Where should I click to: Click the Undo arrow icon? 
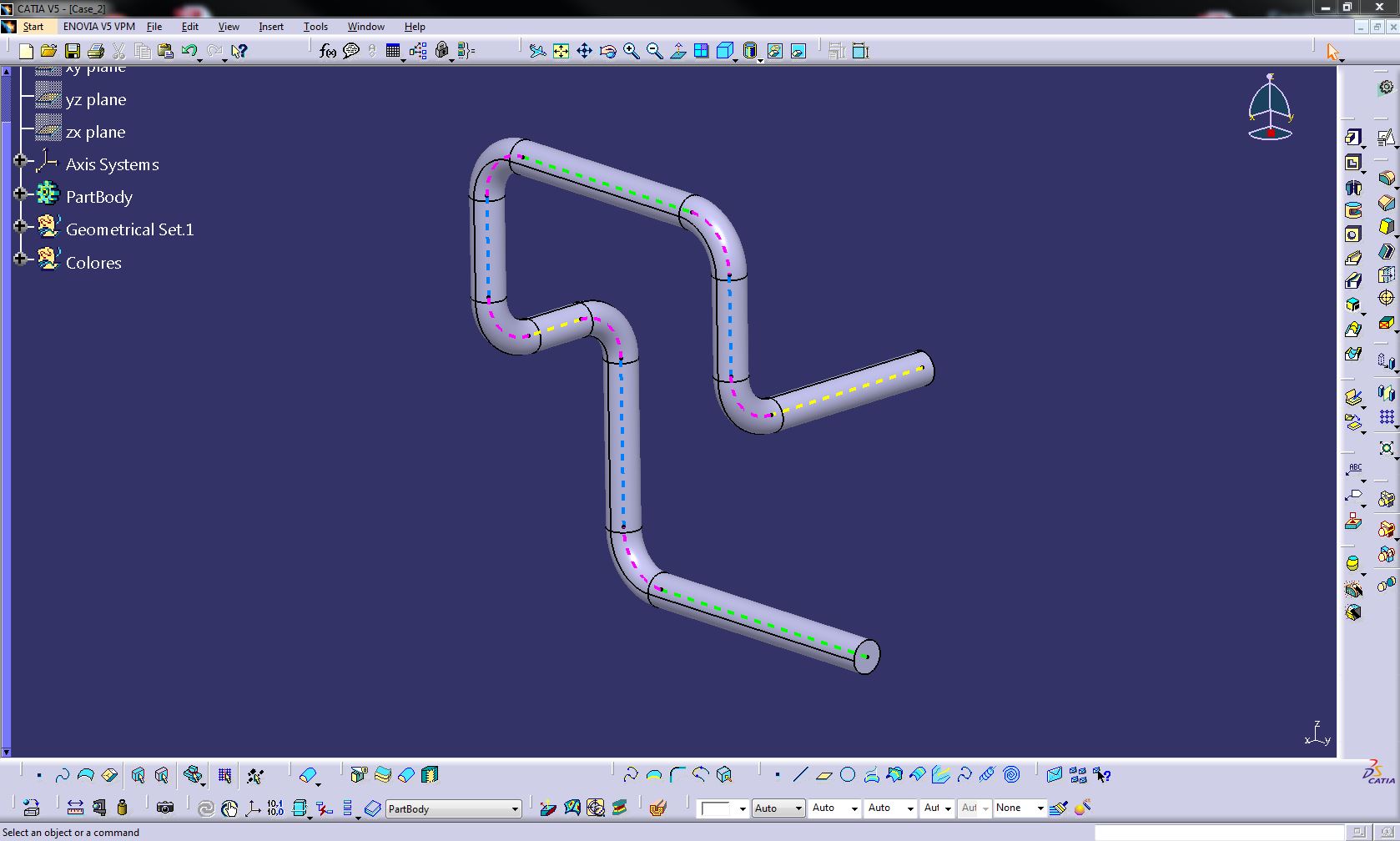click(x=189, y=51)
